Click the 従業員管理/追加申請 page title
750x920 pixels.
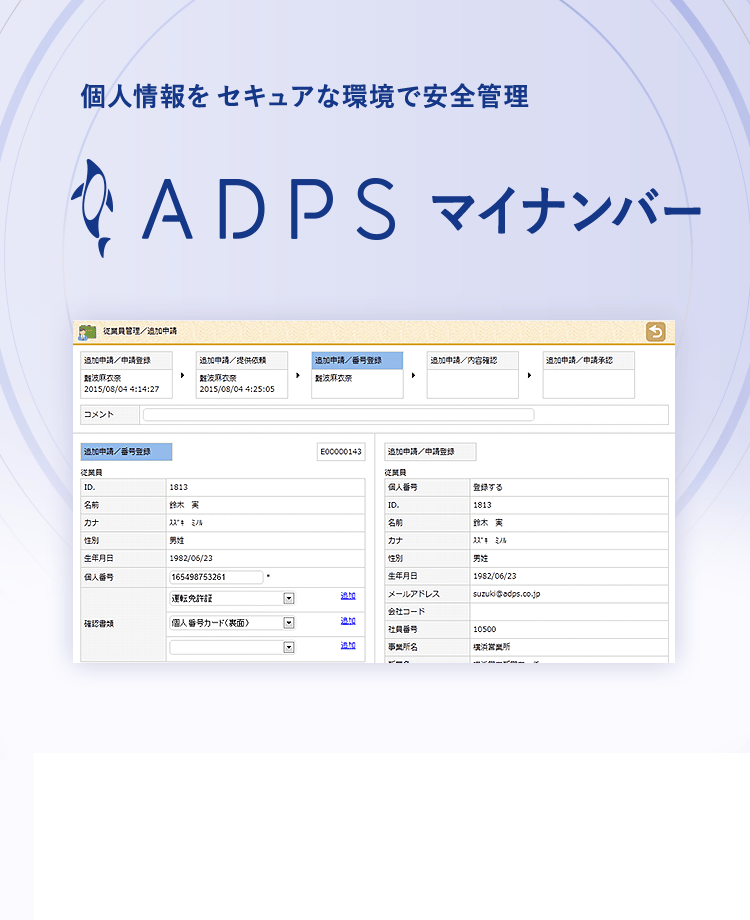click(x=140, y=331)
